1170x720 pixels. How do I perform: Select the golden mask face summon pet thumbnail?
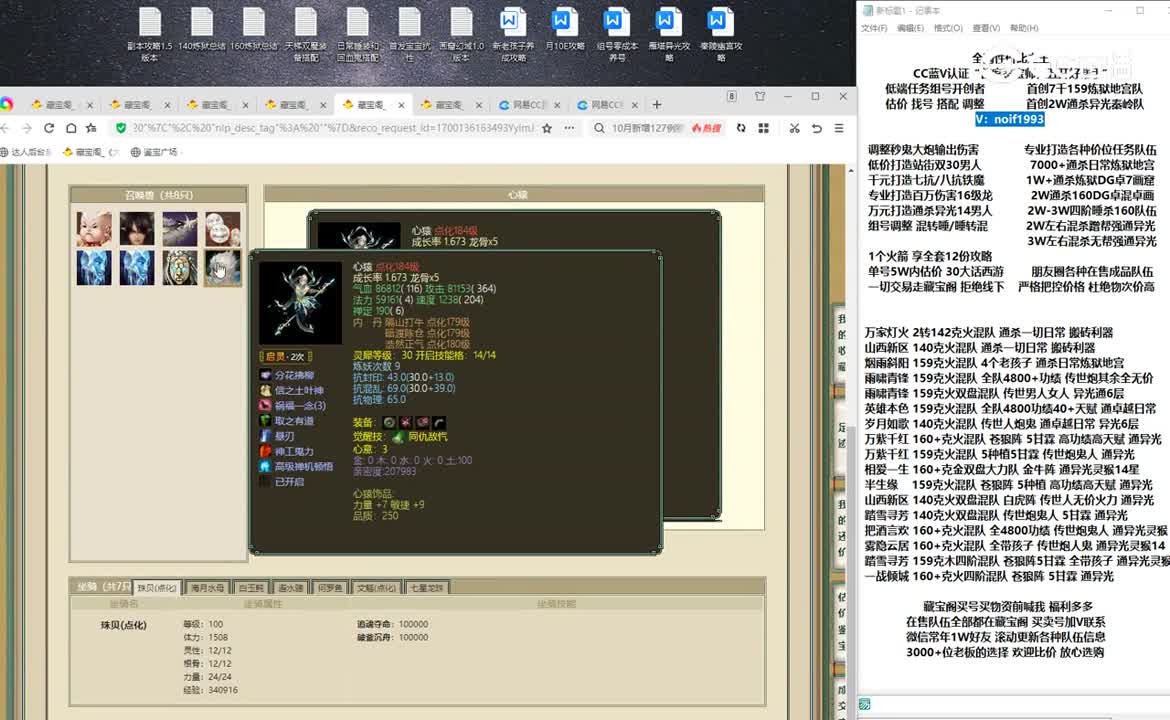pyautogui.click(x=180, y=268)
